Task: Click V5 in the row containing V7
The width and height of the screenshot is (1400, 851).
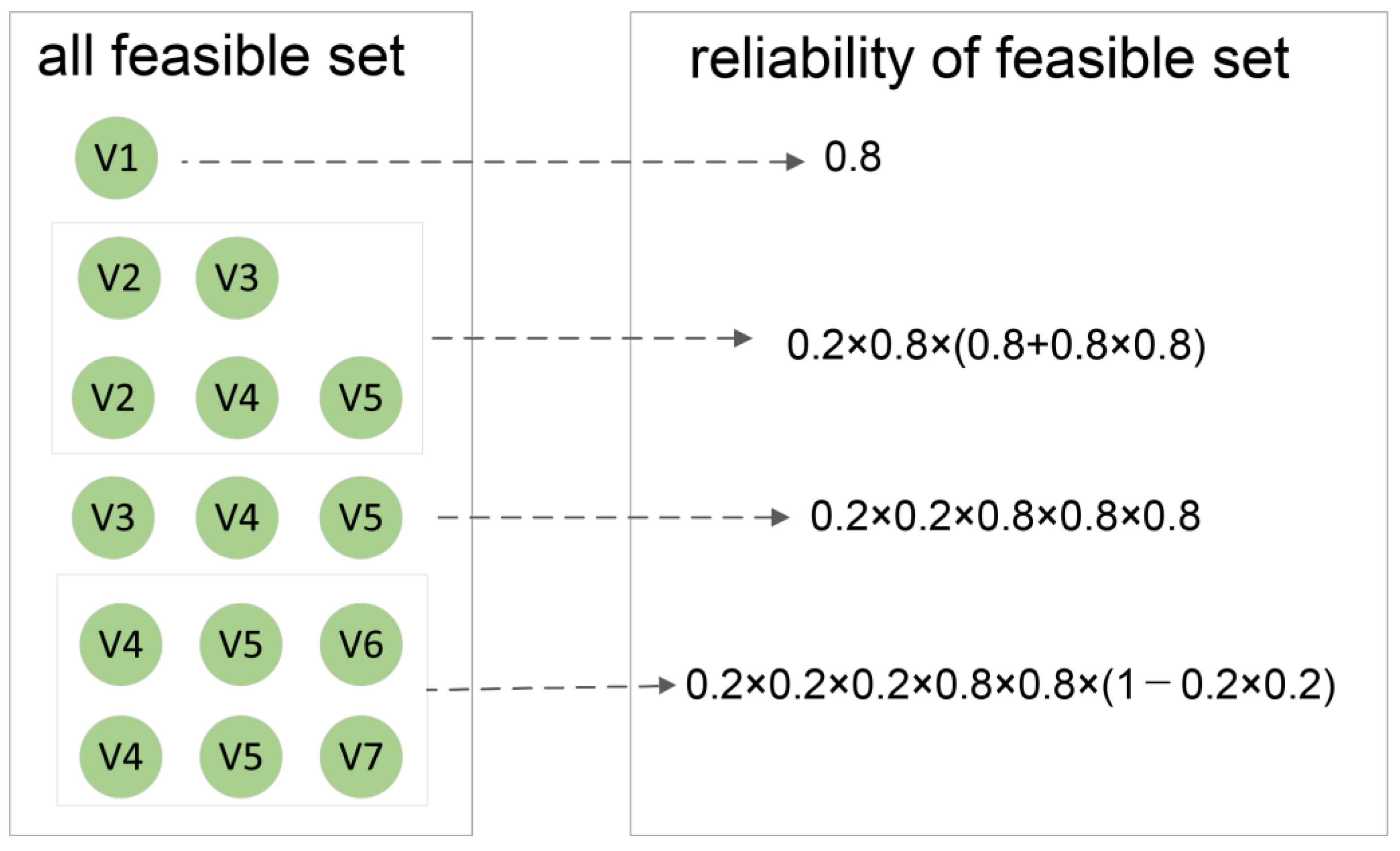Action: (241, 757)
